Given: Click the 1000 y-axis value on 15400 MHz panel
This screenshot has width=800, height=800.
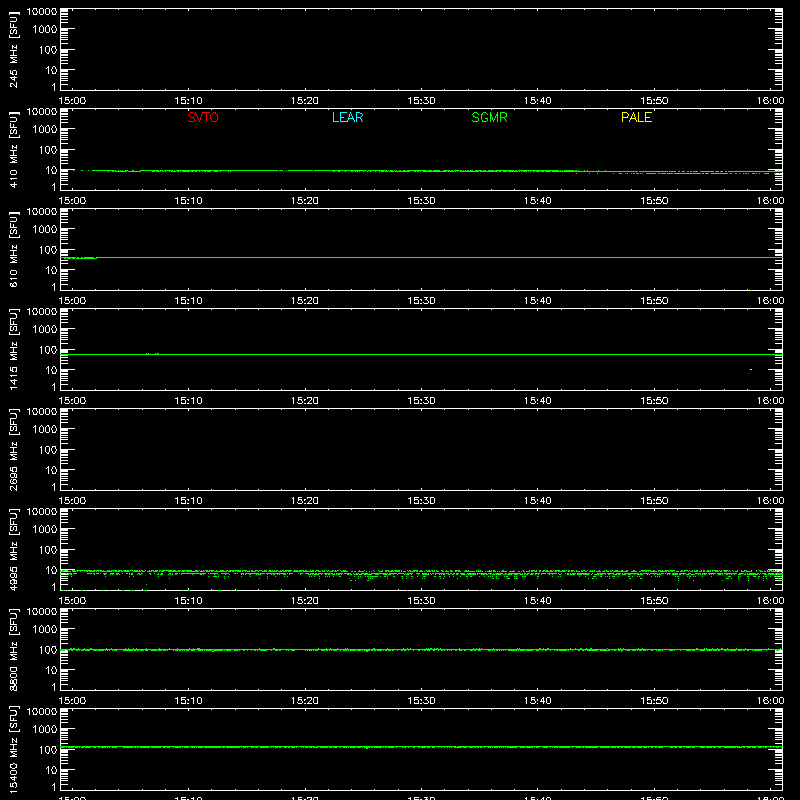Looking at the screenshot, I should [45, 729].
